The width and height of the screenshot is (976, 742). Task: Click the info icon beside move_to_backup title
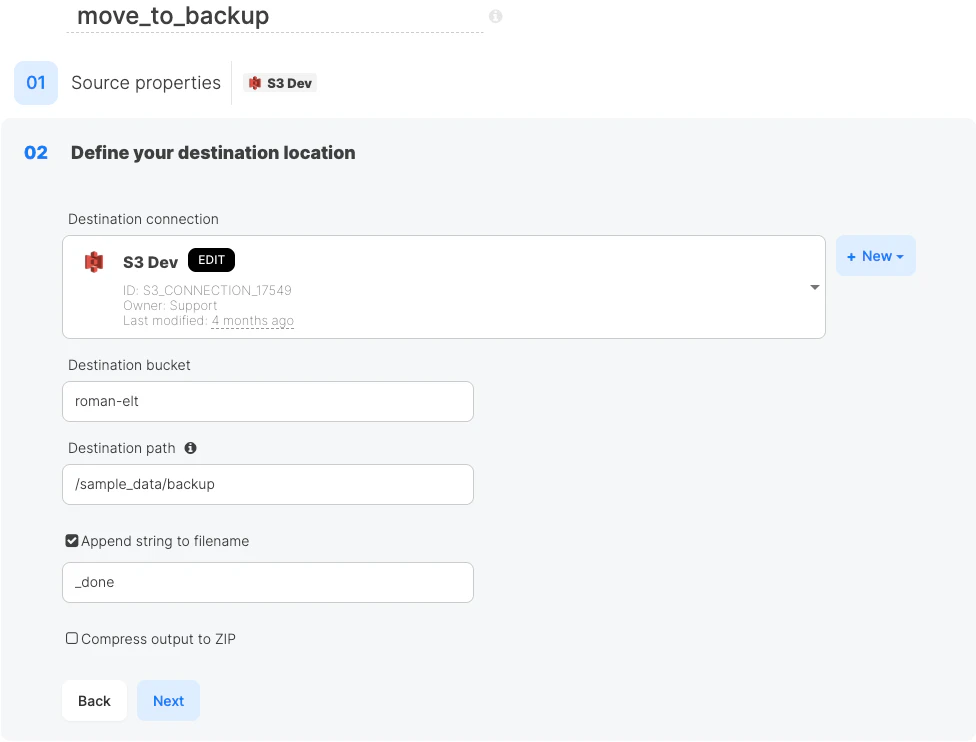(495, 16)
